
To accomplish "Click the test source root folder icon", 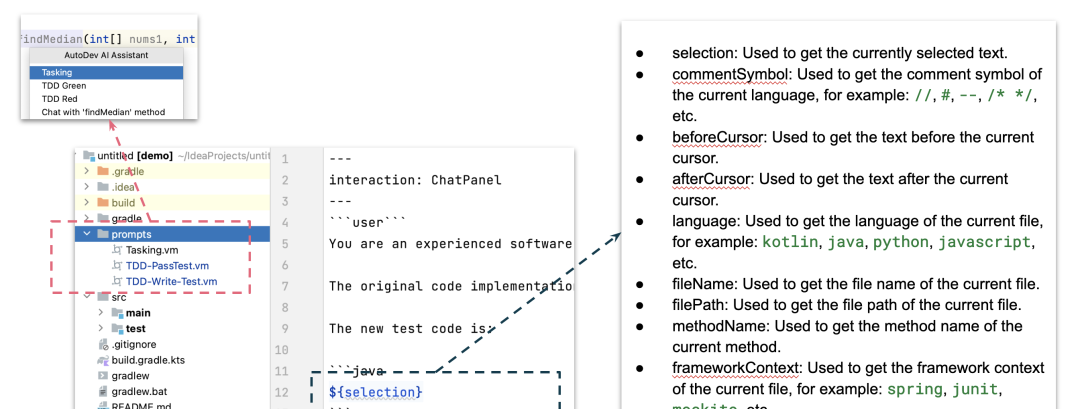I will (x=117, y=328).
